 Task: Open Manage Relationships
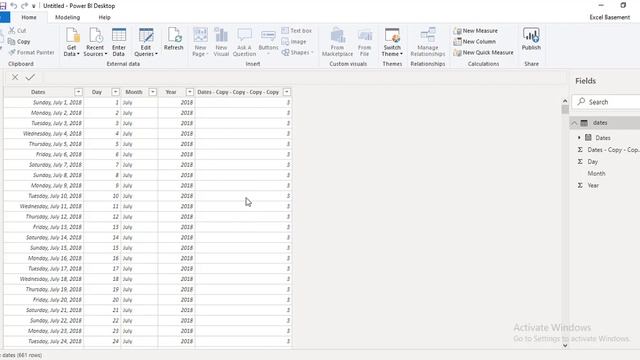428,42
